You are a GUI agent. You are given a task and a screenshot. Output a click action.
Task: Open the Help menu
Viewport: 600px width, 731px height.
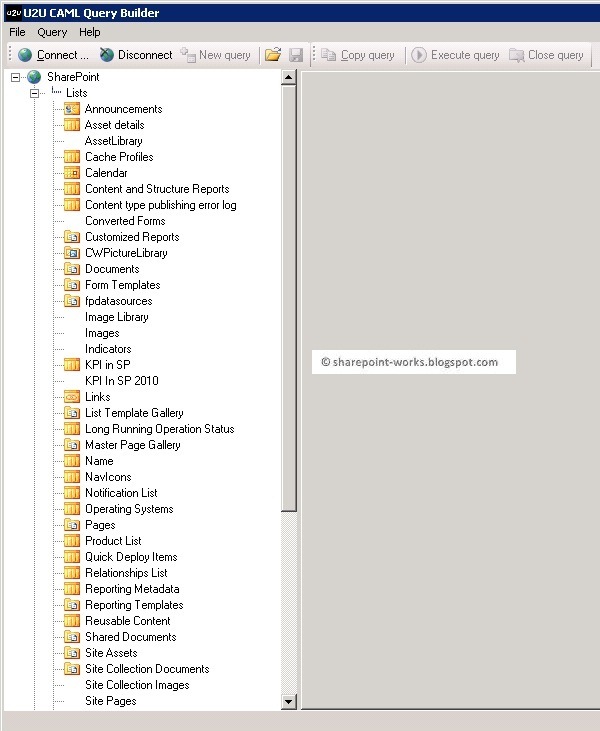coord(90,32)
